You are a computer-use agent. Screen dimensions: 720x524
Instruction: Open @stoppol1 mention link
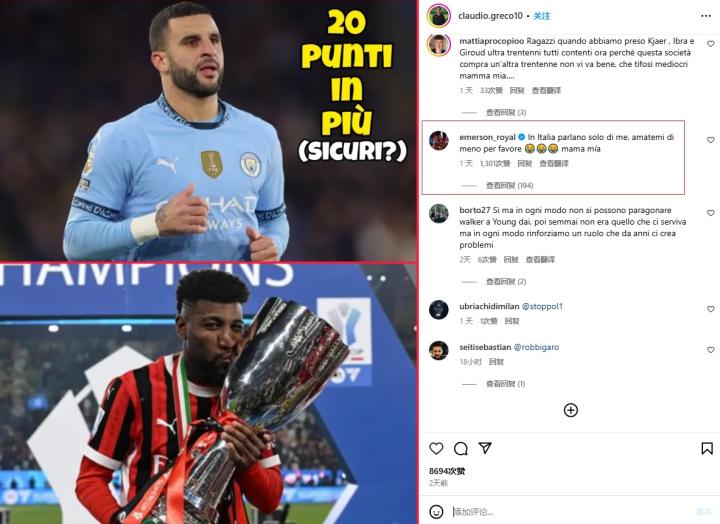pos(542,306)
